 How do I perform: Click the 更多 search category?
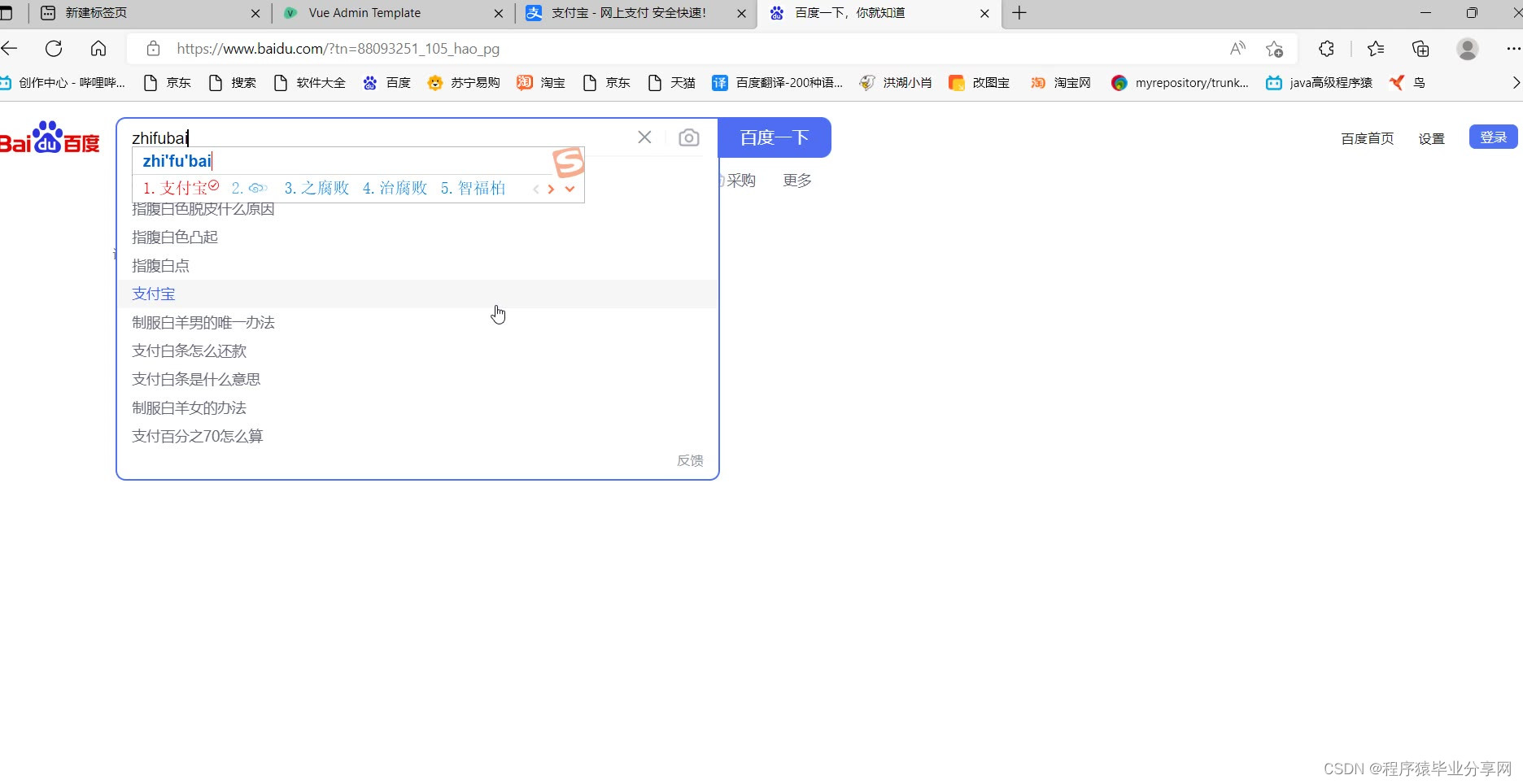pos(797,180)
